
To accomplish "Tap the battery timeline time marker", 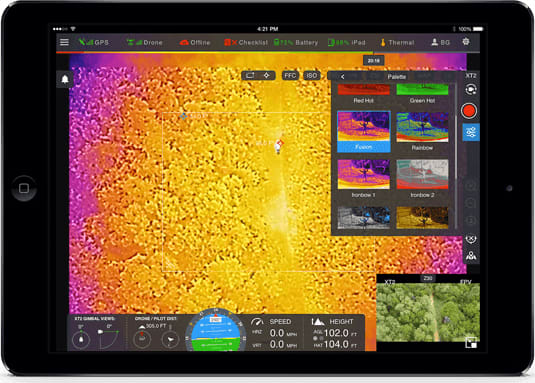I will 374,61.
